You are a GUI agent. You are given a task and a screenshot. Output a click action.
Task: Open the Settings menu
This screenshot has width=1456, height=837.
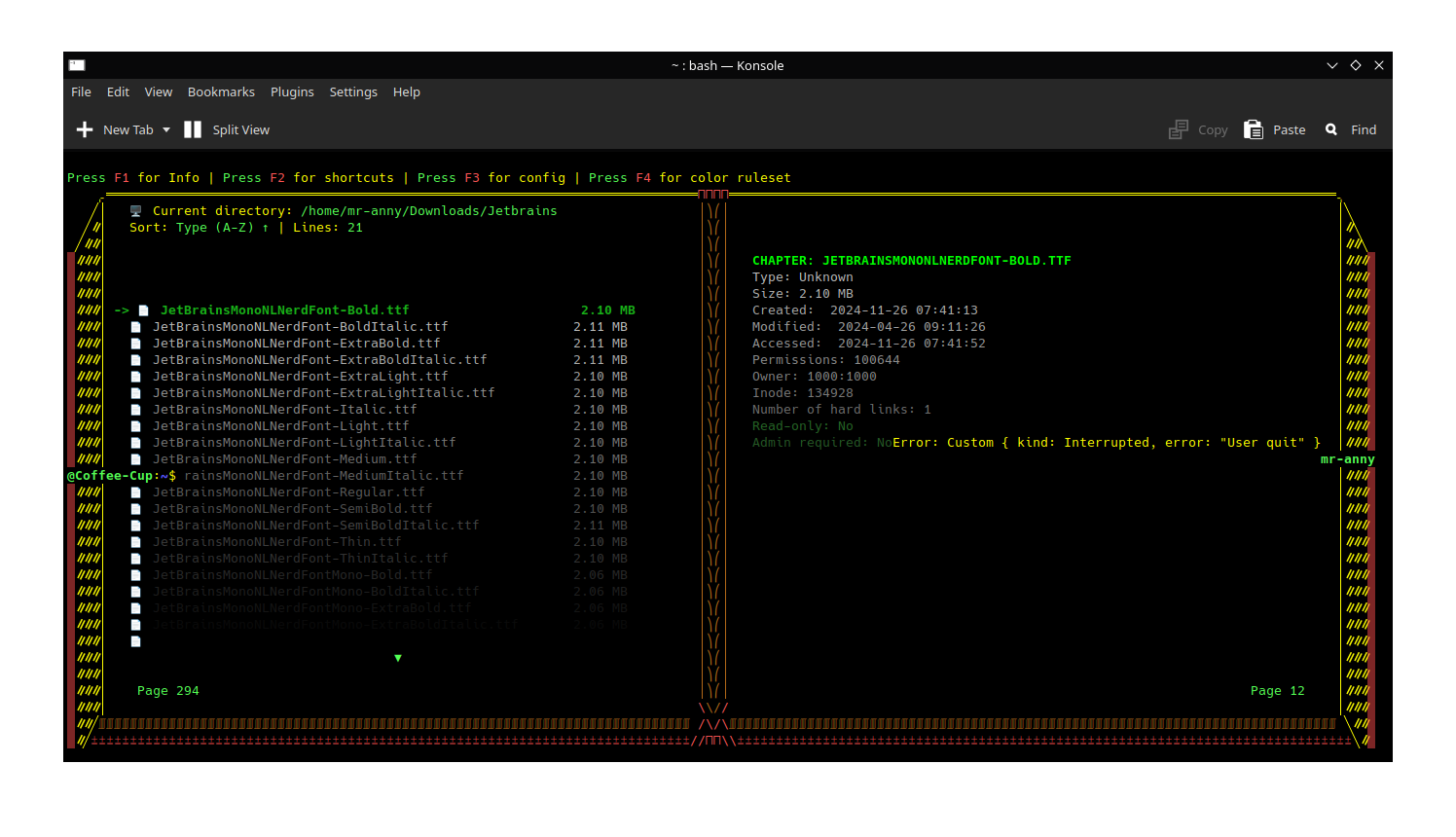point(353,91)
